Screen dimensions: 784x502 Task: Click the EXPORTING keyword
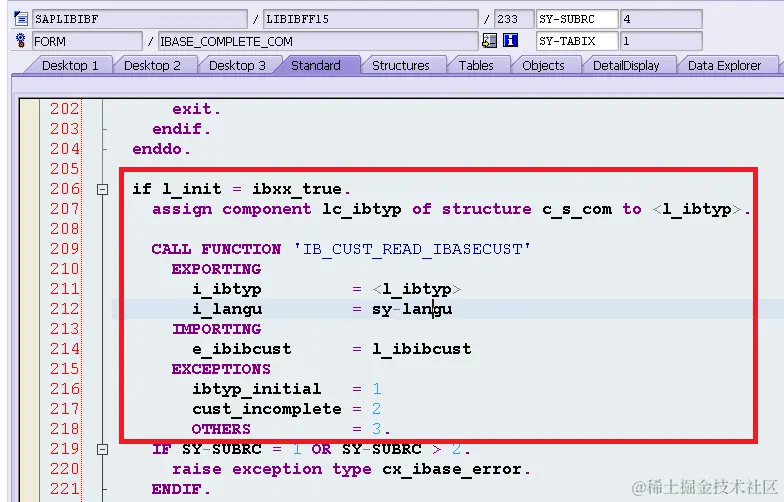click(216, 269)
